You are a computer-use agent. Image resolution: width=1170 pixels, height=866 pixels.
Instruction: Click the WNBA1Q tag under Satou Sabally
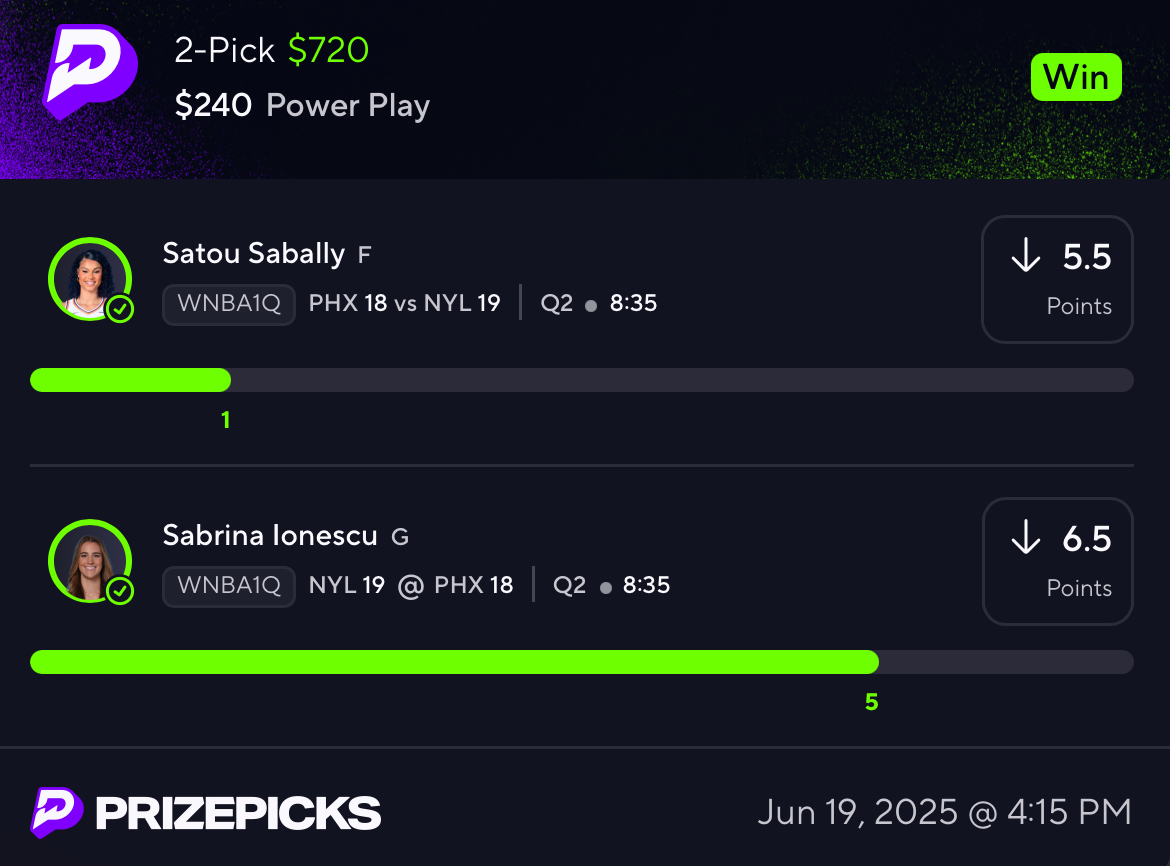pos(229,304)
